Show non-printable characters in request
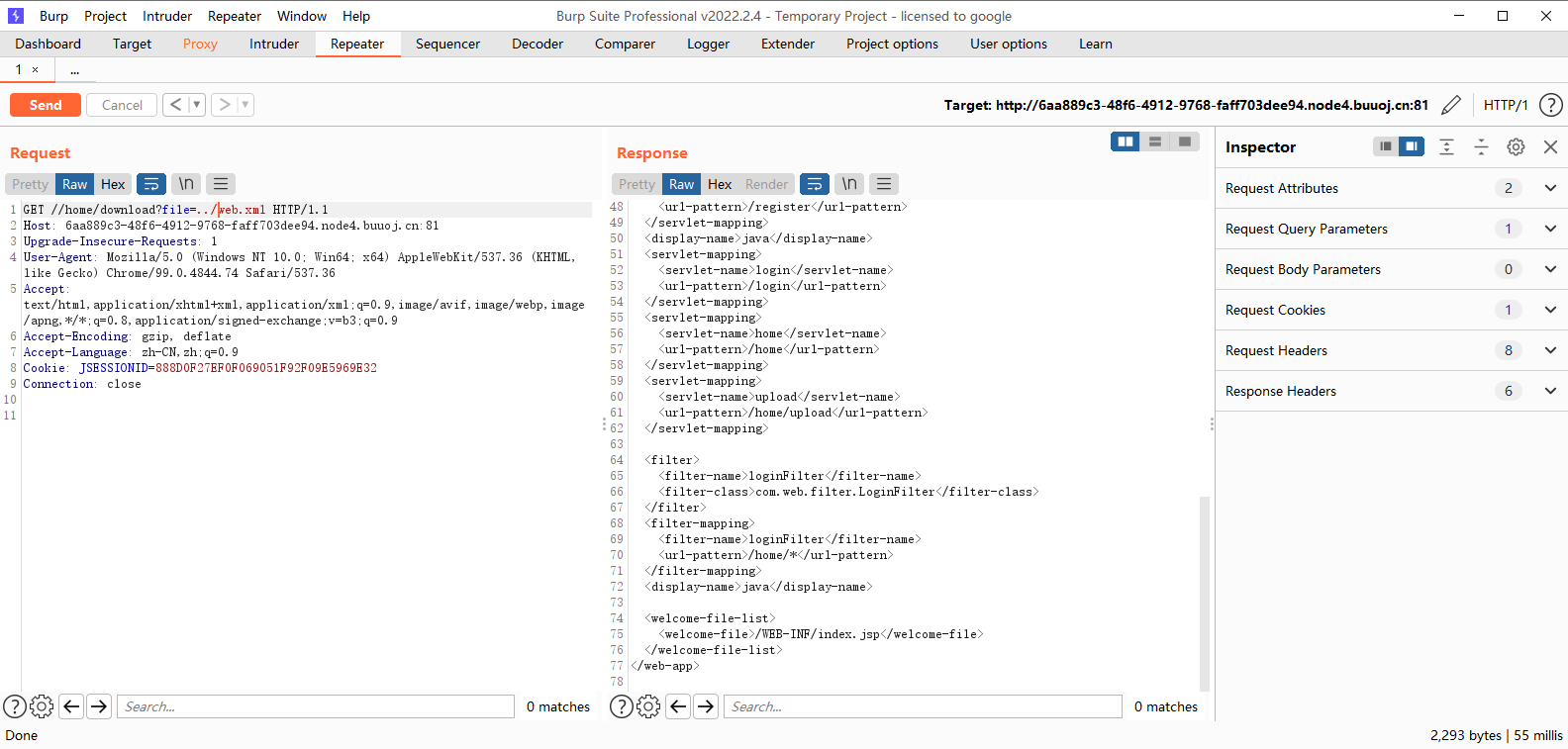This screenshot has height=749, width=1568. [186, 184]
